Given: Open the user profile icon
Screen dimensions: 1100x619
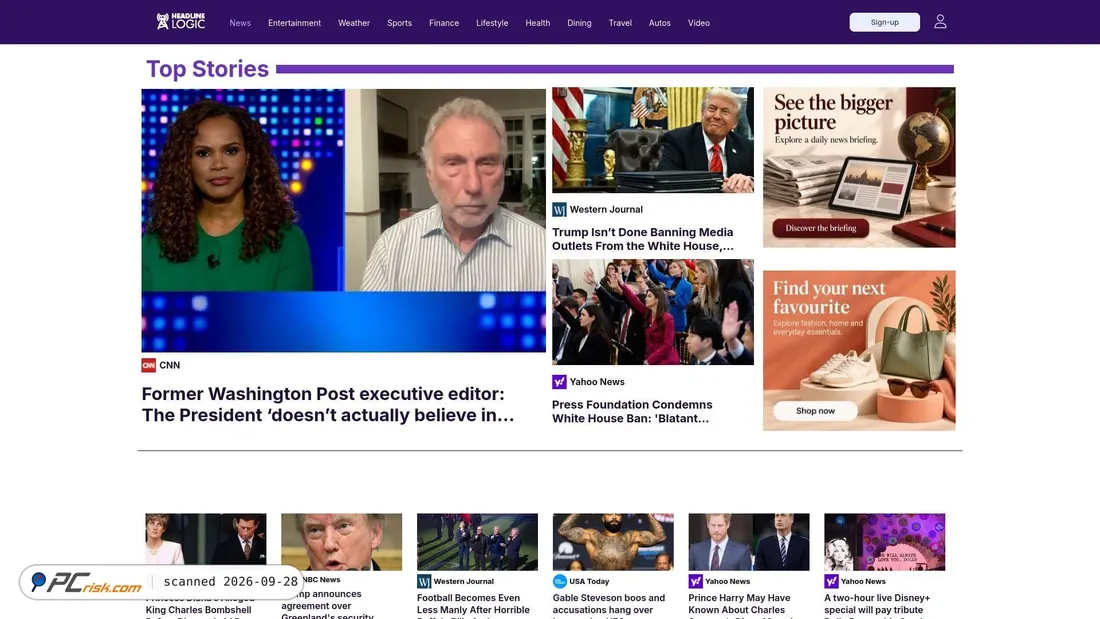Looking at the screenshot, I should (x=940, y=22).
